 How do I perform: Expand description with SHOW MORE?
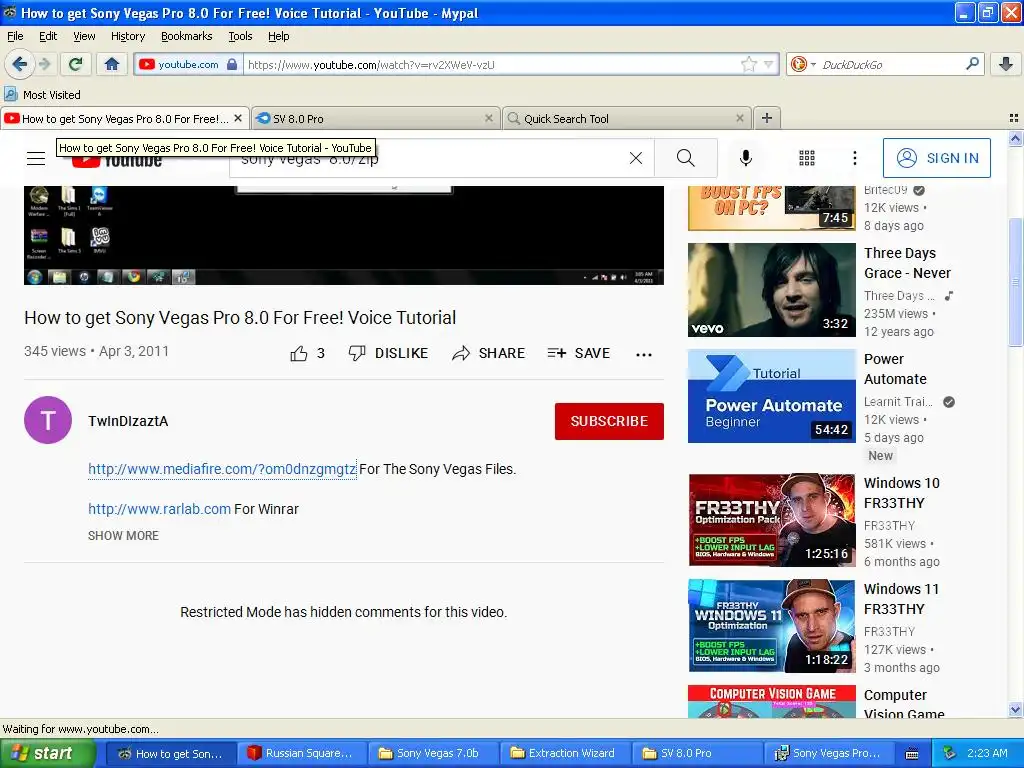123,536
